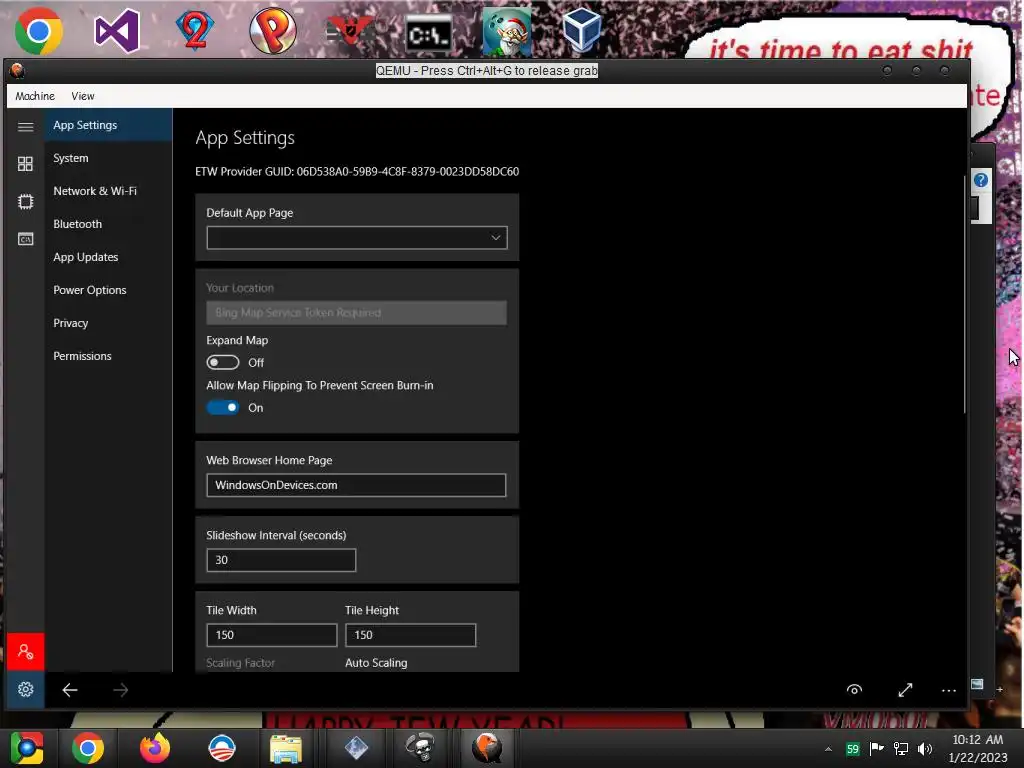Click the volume speaker tray icon
Viewport: 1024px width, 768px height.
[925, 749]
